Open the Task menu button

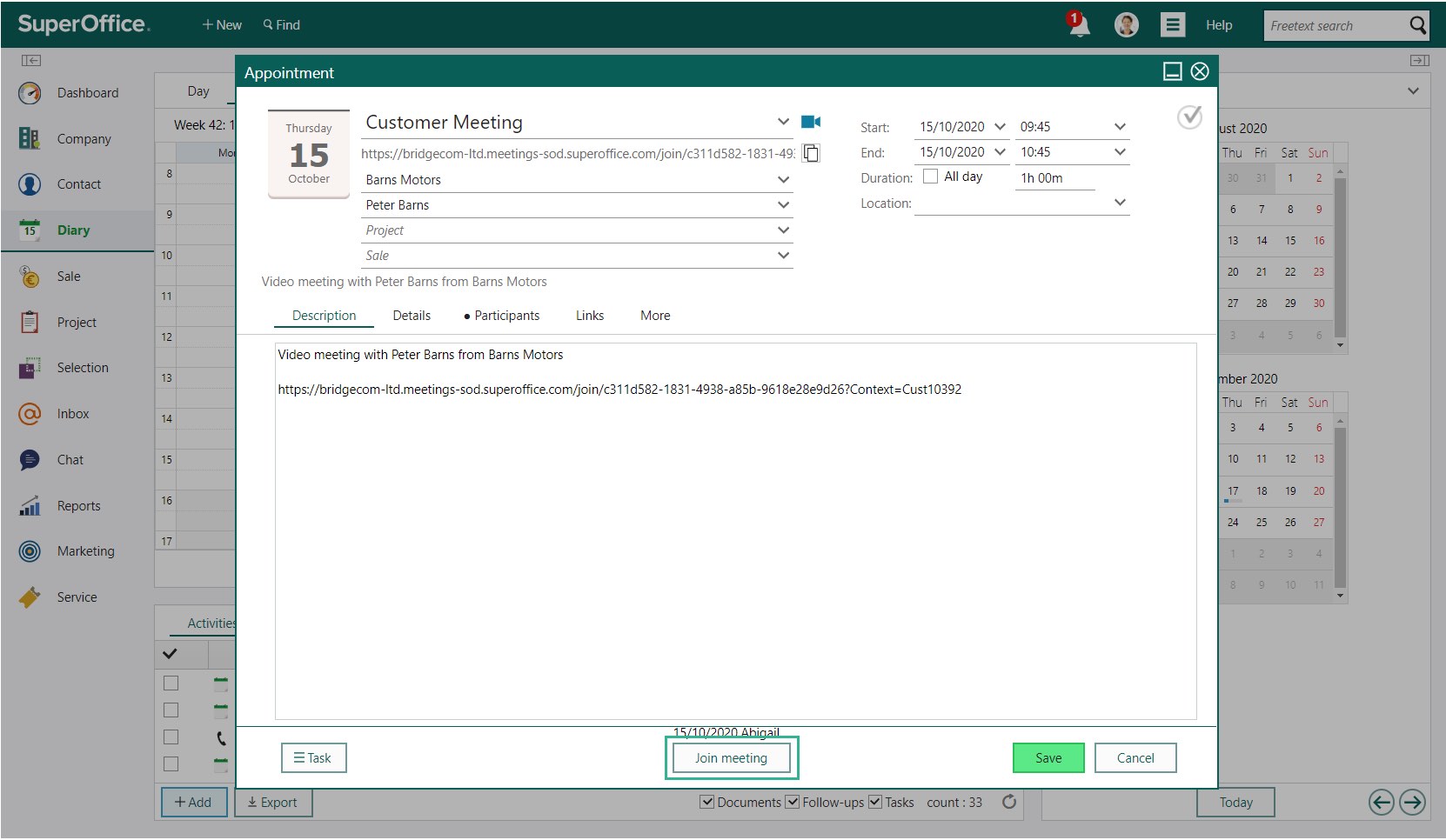point(313,758)
